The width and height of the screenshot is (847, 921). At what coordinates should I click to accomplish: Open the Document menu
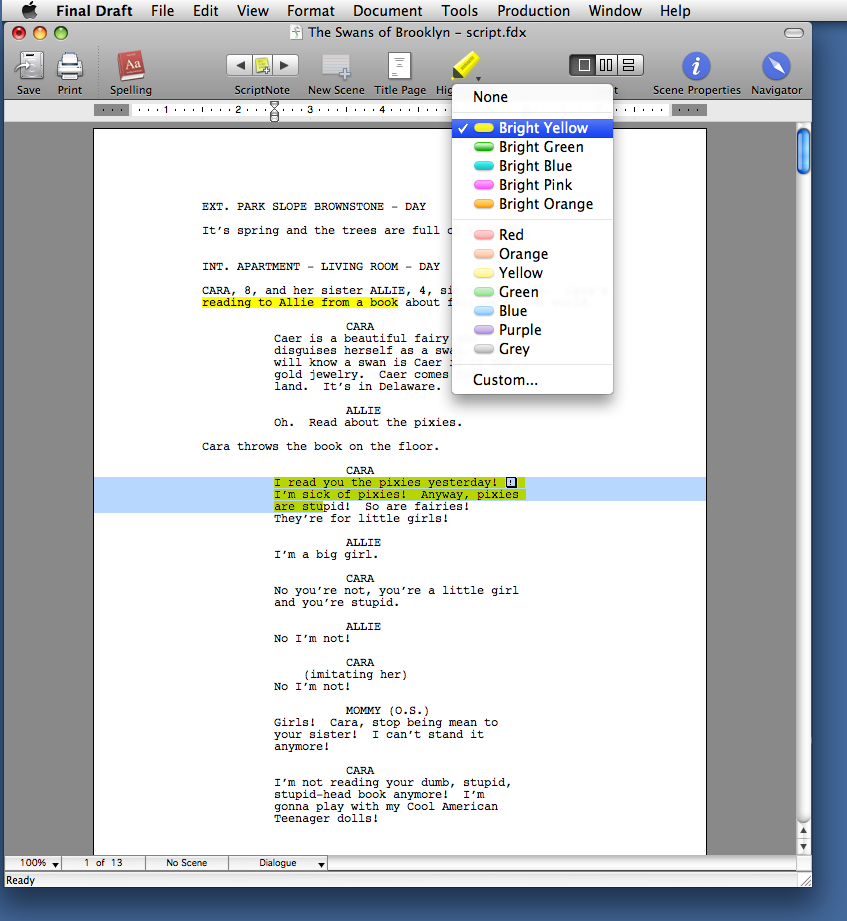tap(387, 11)
